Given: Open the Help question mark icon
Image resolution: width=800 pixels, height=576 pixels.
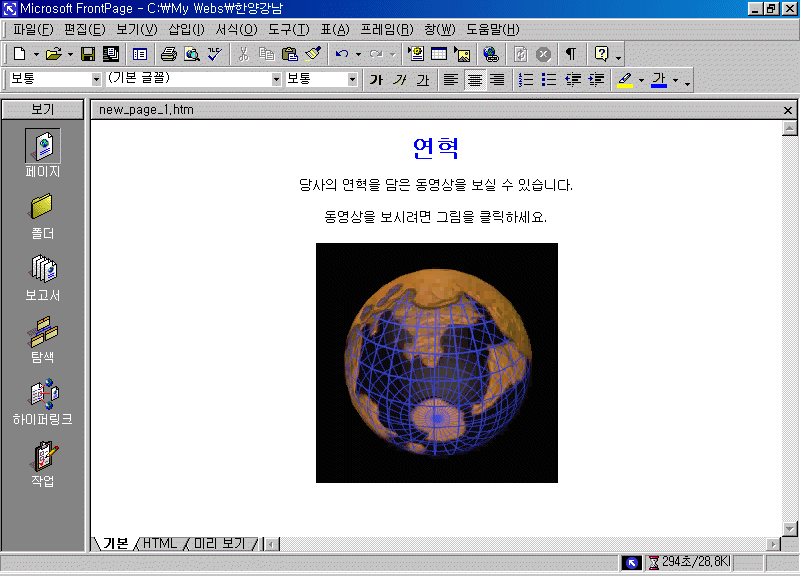Looking at the screenshot, I should tap(602, 54).
